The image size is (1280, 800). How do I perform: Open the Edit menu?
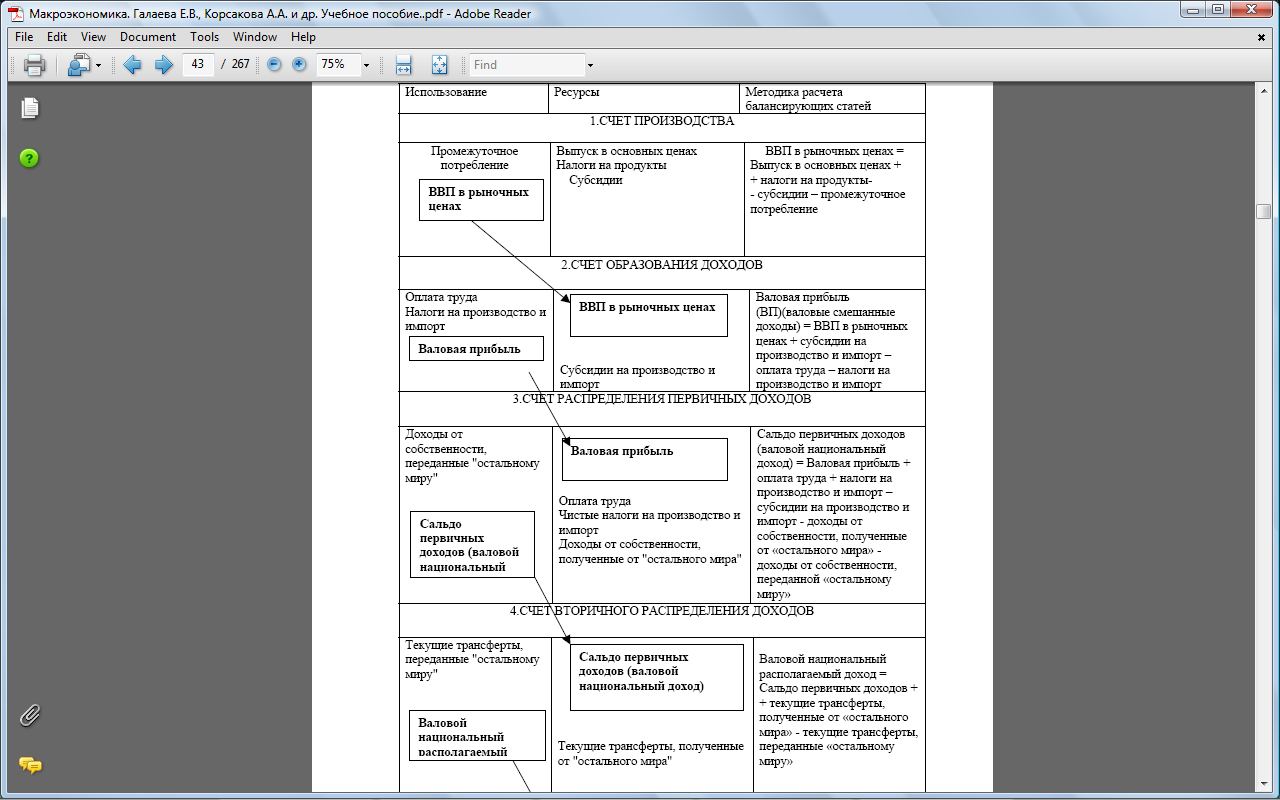(x=57, y=37)
